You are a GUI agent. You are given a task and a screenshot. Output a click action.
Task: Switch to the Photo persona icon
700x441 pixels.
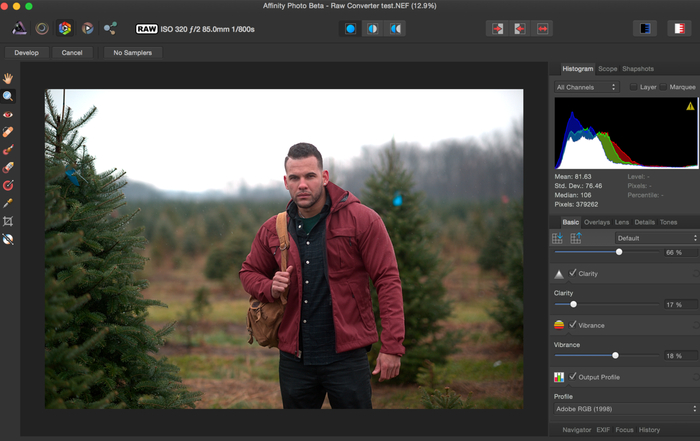coord(19,29)
